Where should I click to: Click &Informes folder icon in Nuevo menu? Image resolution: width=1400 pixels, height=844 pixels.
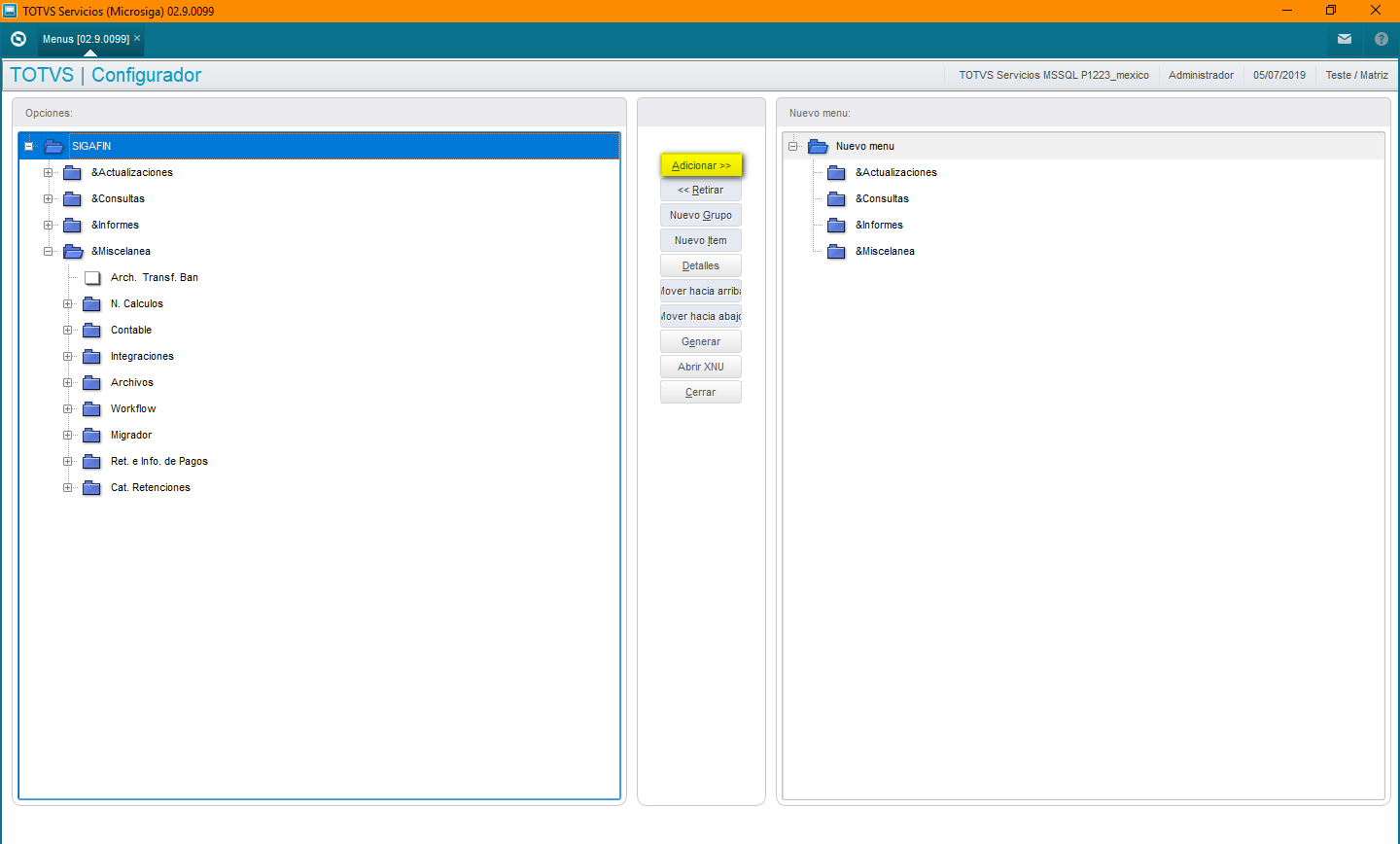pos(837,225)
